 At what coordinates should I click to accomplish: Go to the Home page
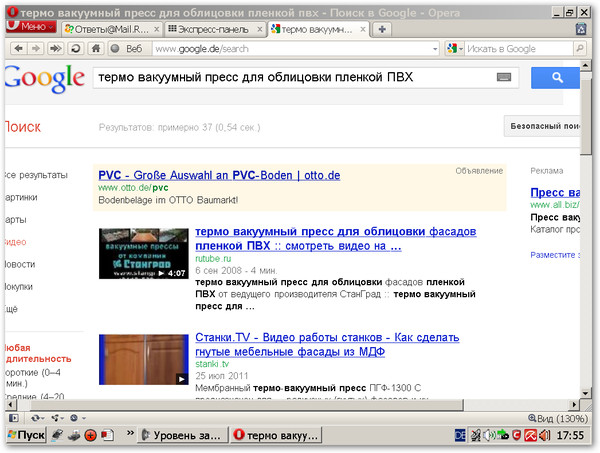[x=96, y=49]
